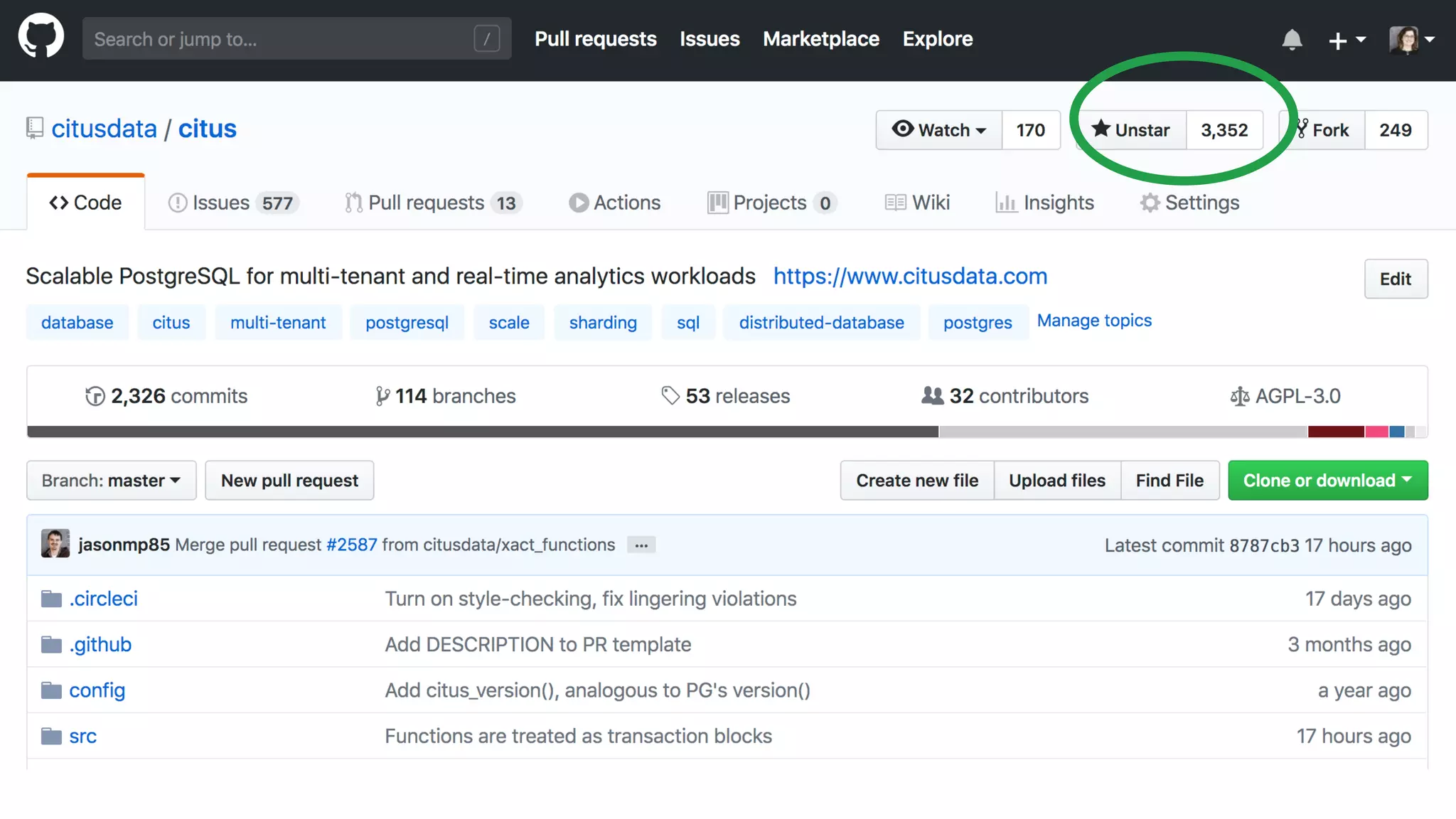Click the src folder icon
Screen dimensions: 1456x819
(x=51, y=736)
